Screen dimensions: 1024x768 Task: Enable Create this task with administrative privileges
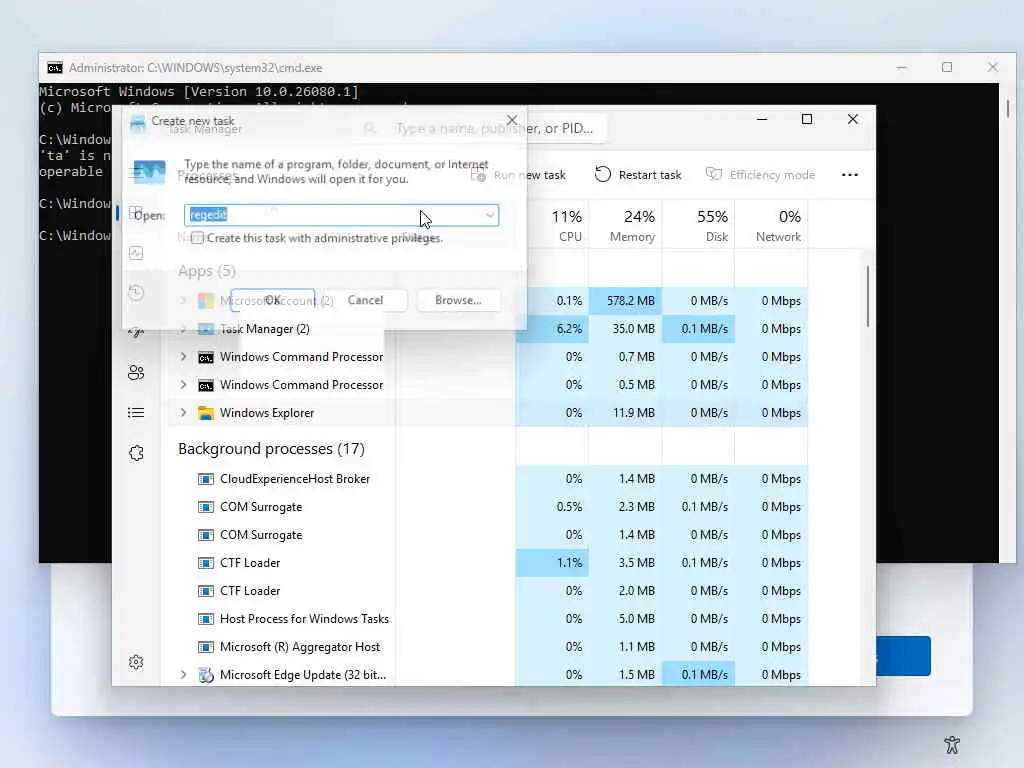197,238
